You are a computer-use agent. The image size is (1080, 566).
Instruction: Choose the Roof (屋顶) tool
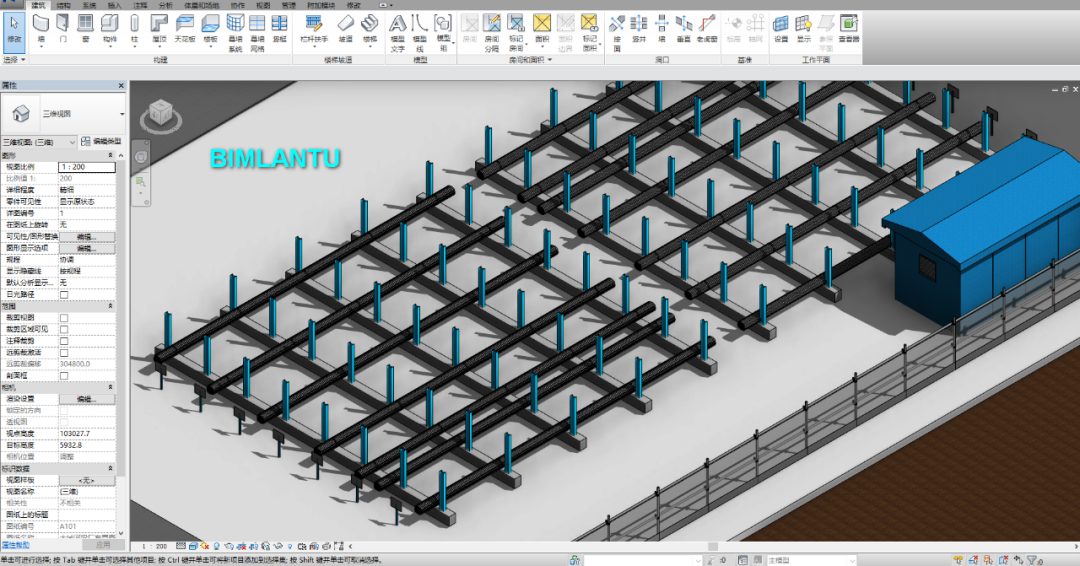[x=159, y=30]
